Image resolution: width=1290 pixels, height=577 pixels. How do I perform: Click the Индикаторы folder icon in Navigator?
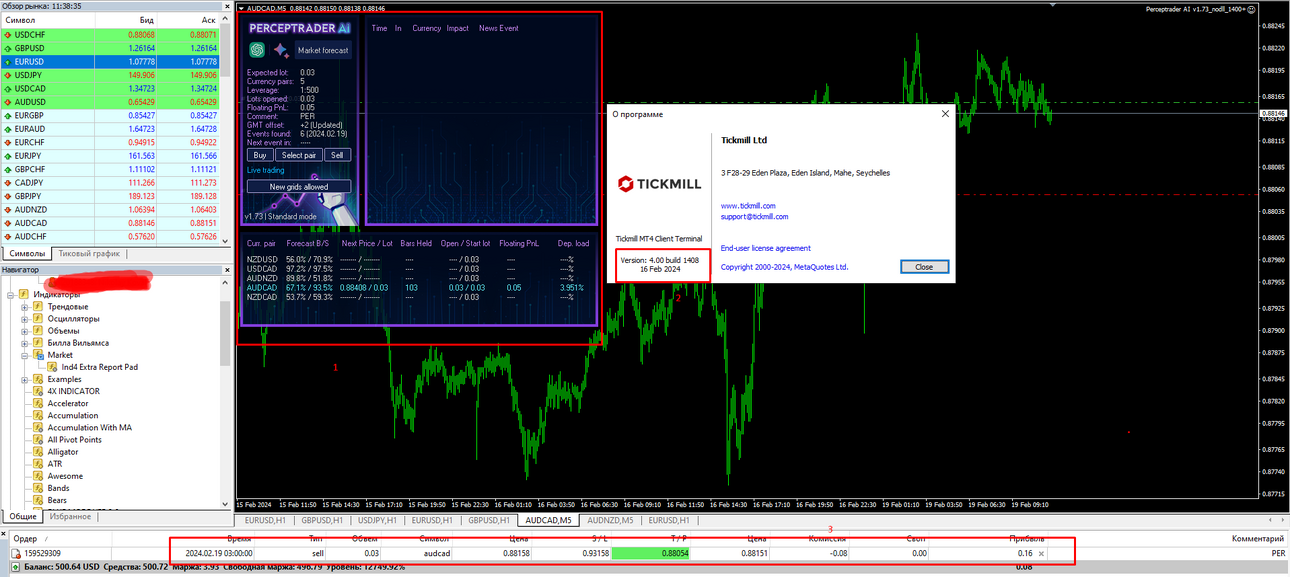pos(24,294)
